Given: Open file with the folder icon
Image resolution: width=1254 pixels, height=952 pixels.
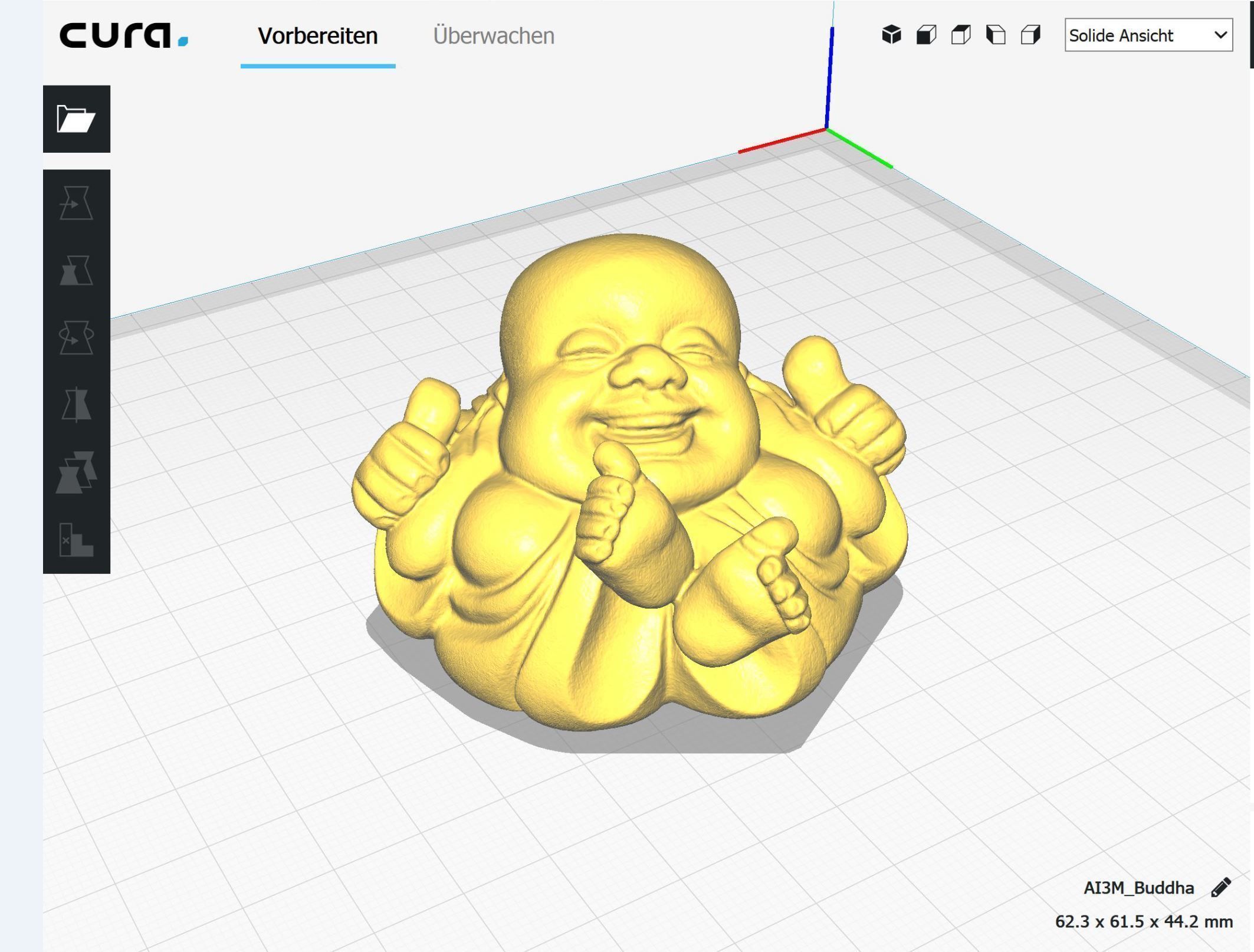Looking at the screenshot, I should 76,119.
